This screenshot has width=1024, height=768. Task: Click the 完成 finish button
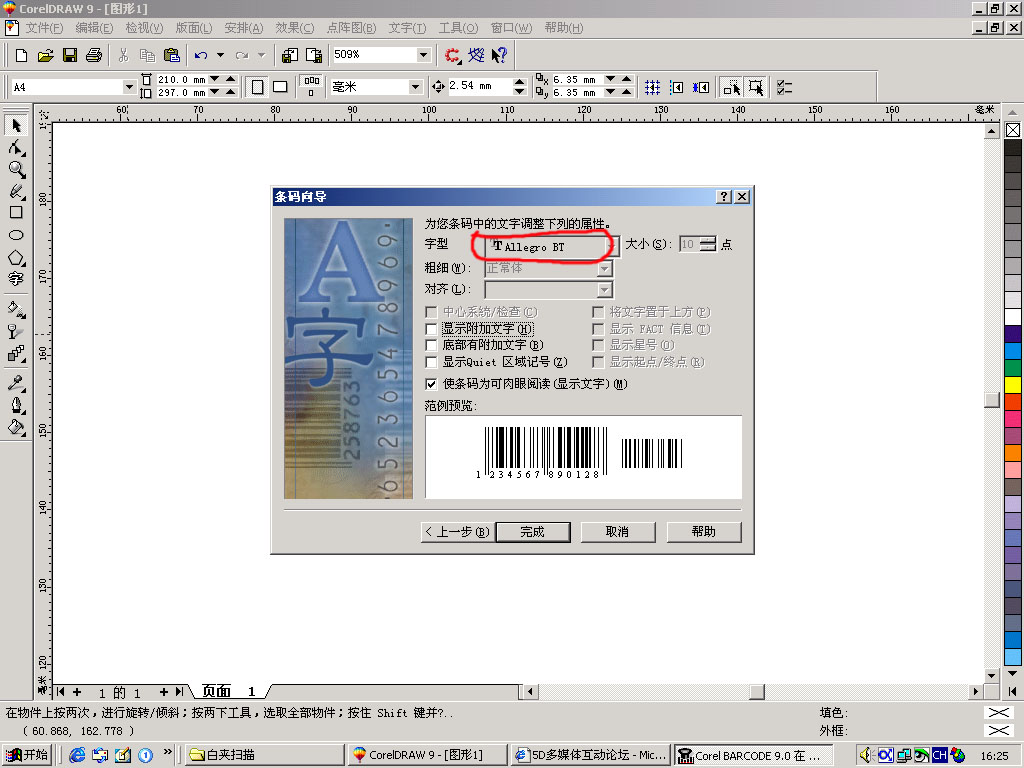533,532
